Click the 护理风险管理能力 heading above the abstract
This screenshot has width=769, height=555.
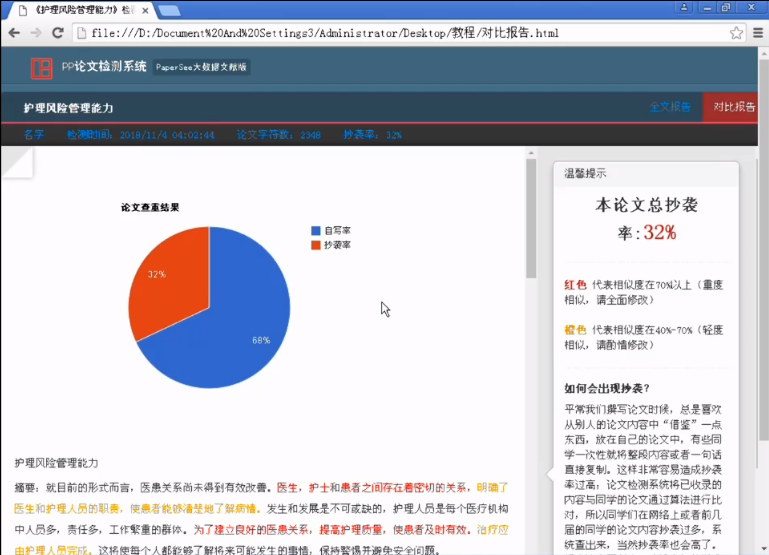pos(56,463)
